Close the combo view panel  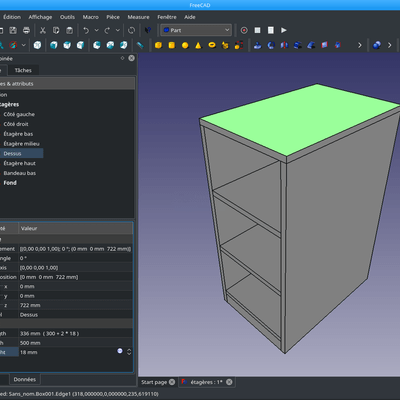(x=132, y=58)
